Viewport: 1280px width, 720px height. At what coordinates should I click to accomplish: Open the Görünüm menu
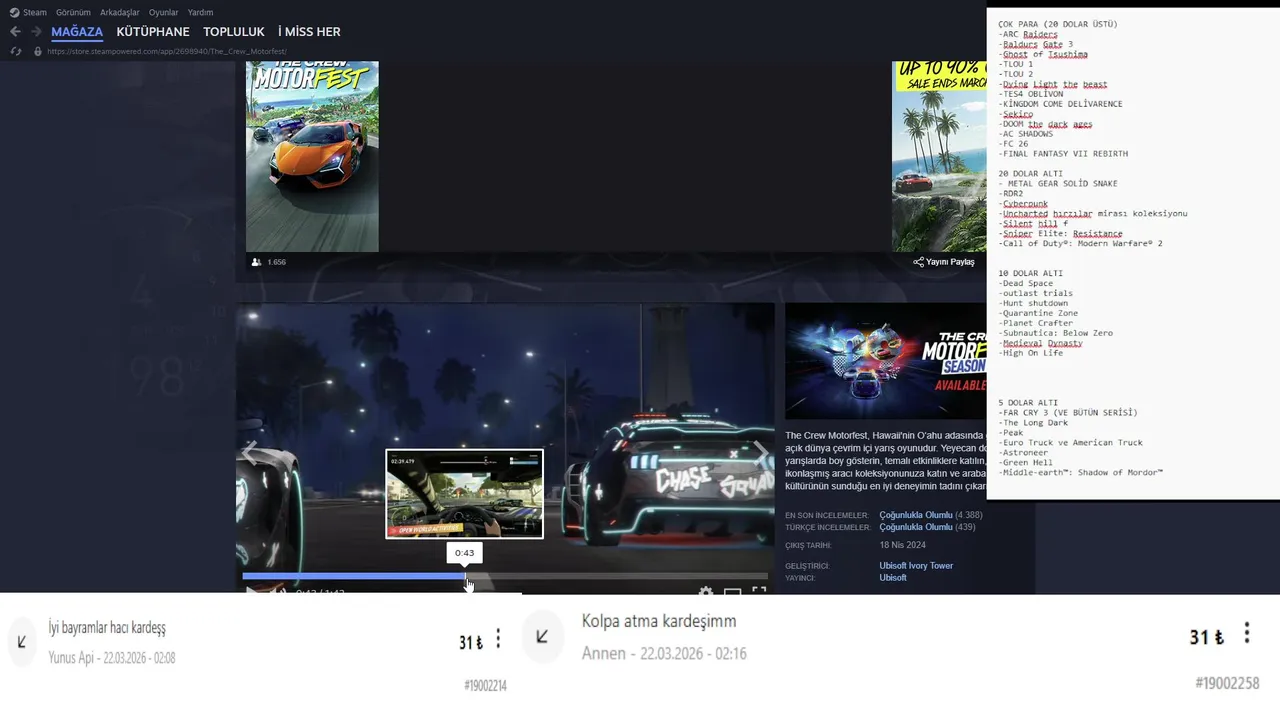click(x=73, y=12)
